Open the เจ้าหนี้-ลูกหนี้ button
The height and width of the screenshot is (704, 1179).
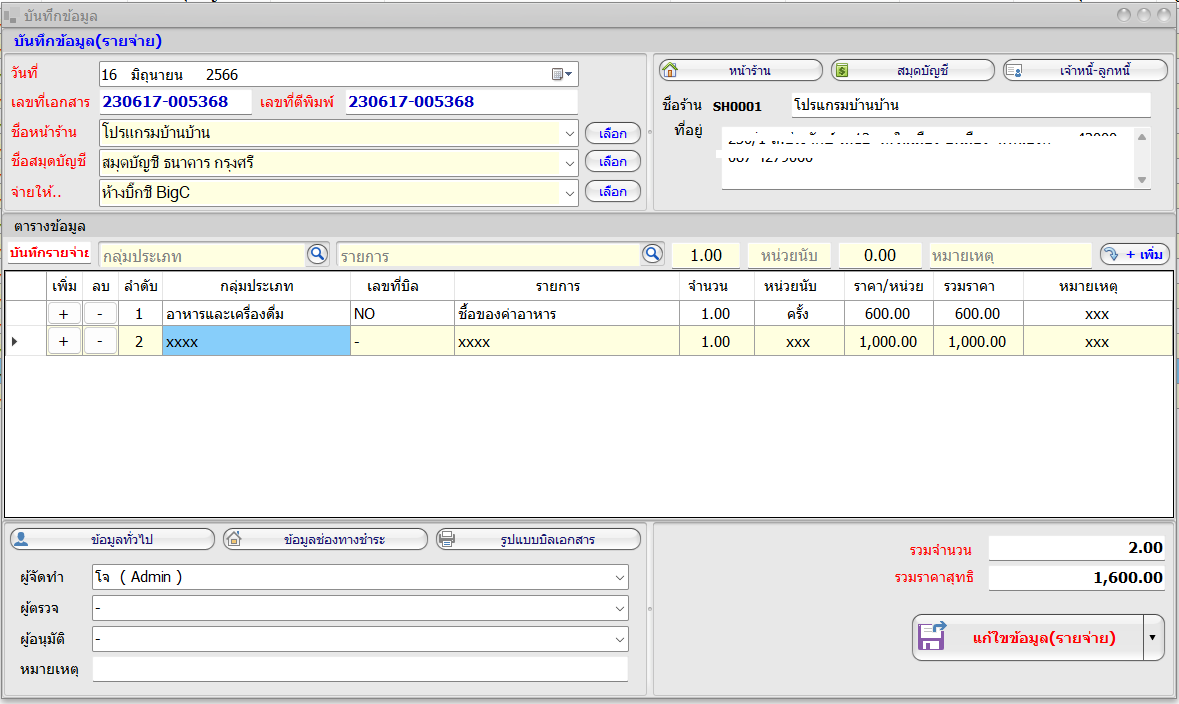pos(1085,71)
